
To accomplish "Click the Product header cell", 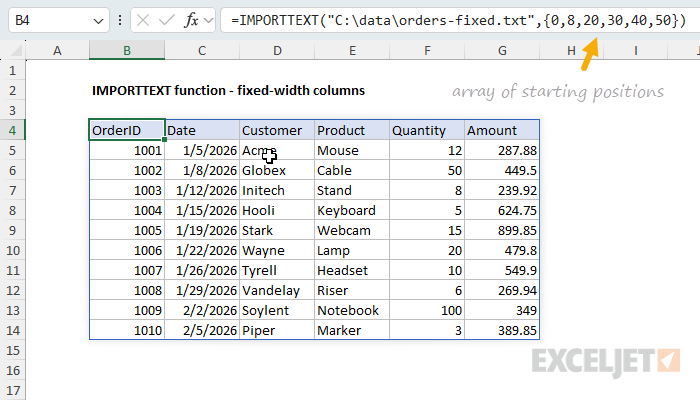I will click(x=352, y=130).
